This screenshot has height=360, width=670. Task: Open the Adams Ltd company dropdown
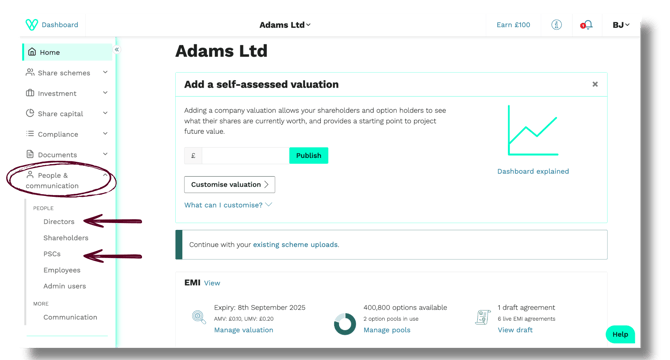pos(285,25)
